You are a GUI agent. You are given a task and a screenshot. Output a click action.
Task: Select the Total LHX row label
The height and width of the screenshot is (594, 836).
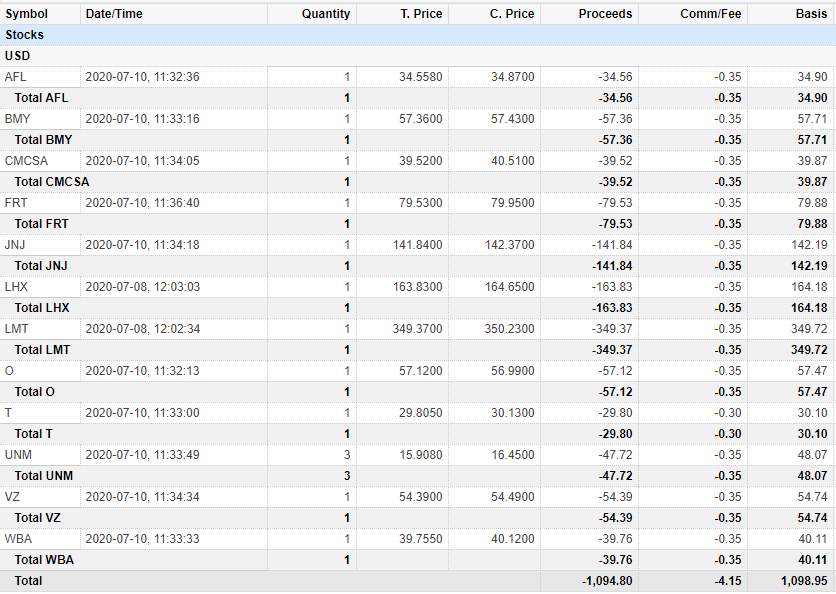click(x=42, y=308)
